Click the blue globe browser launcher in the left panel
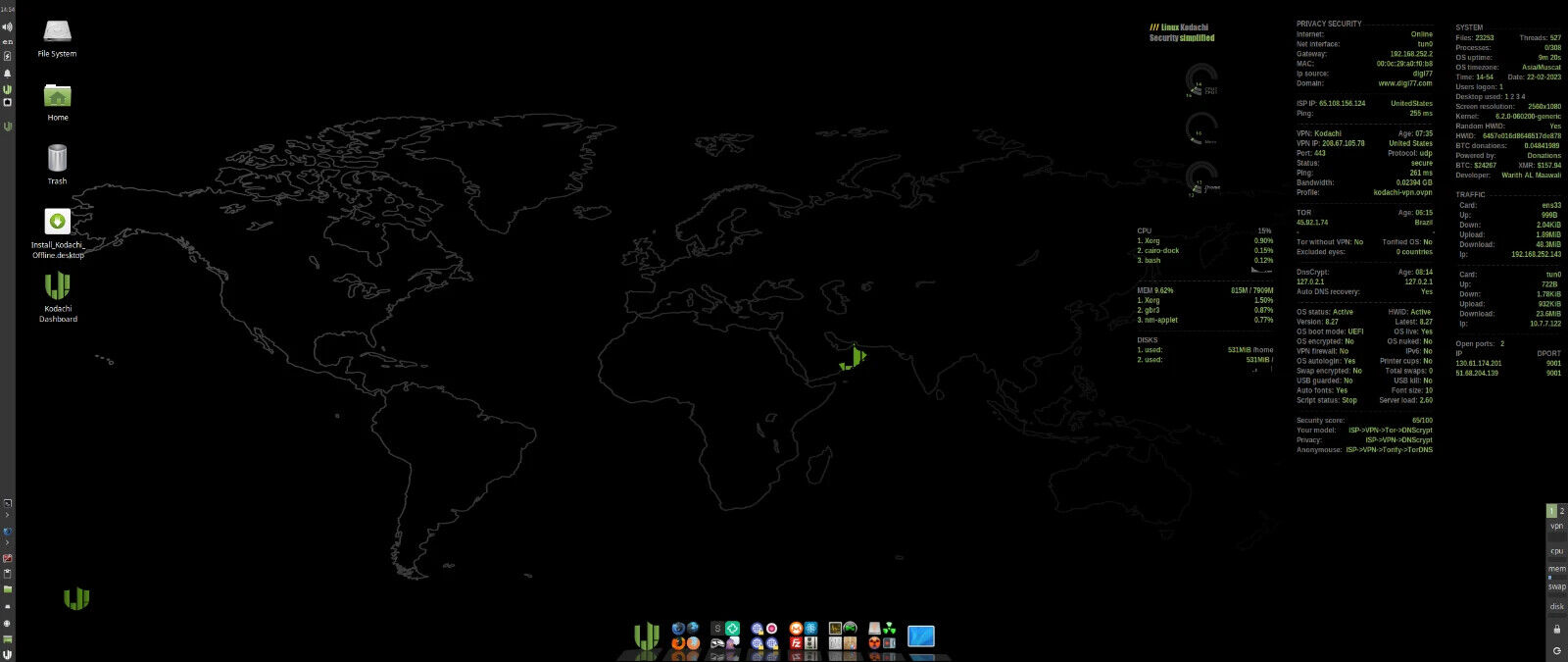This screenshot has height=662, width=1568. click(x=7, y=531)
